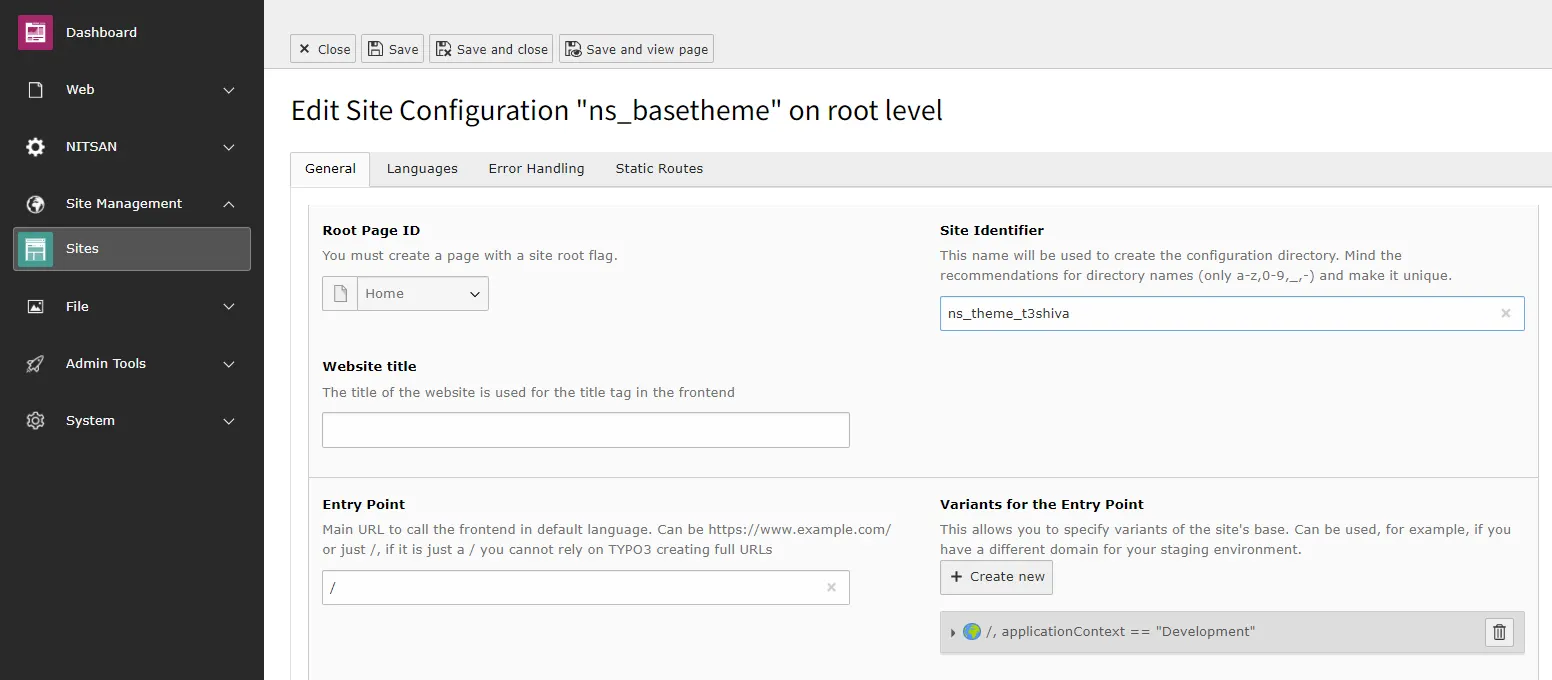Switch to the Languages tab

[x=422, y=169]
